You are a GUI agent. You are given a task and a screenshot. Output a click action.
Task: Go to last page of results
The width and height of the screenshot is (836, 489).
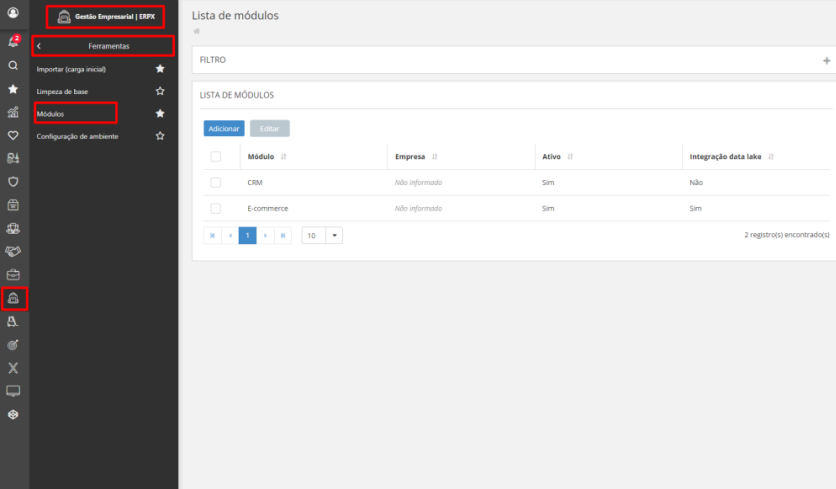pyautogui.click(x=283, y=235)
